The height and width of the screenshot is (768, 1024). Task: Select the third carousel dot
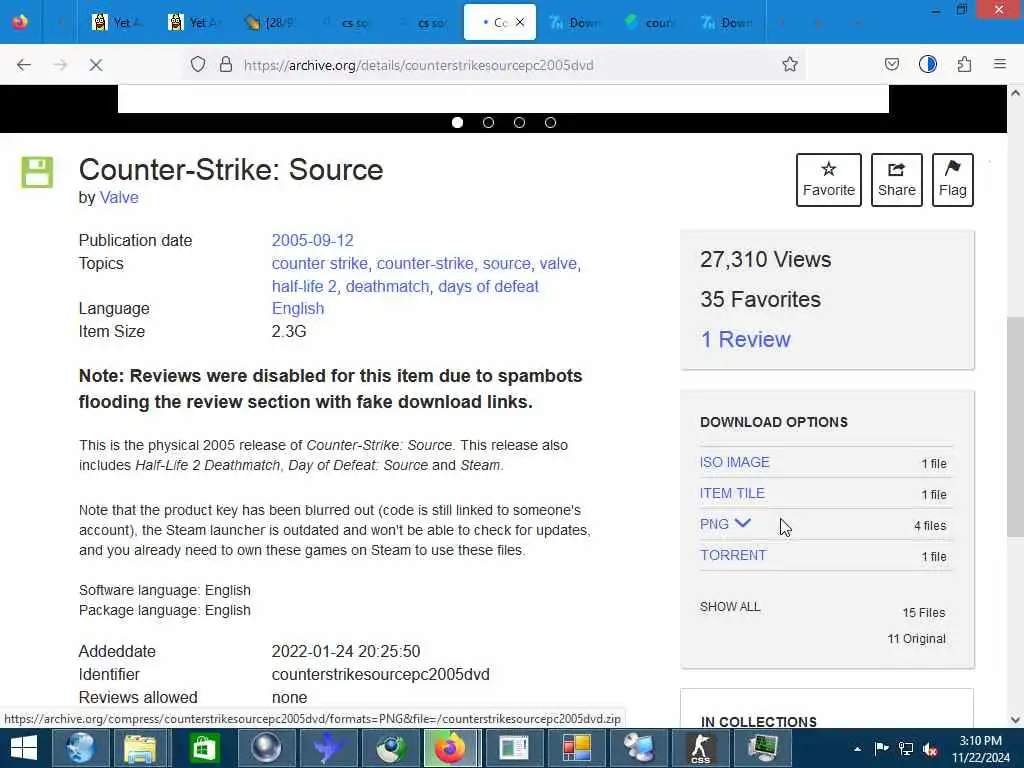tap(519, 123)
